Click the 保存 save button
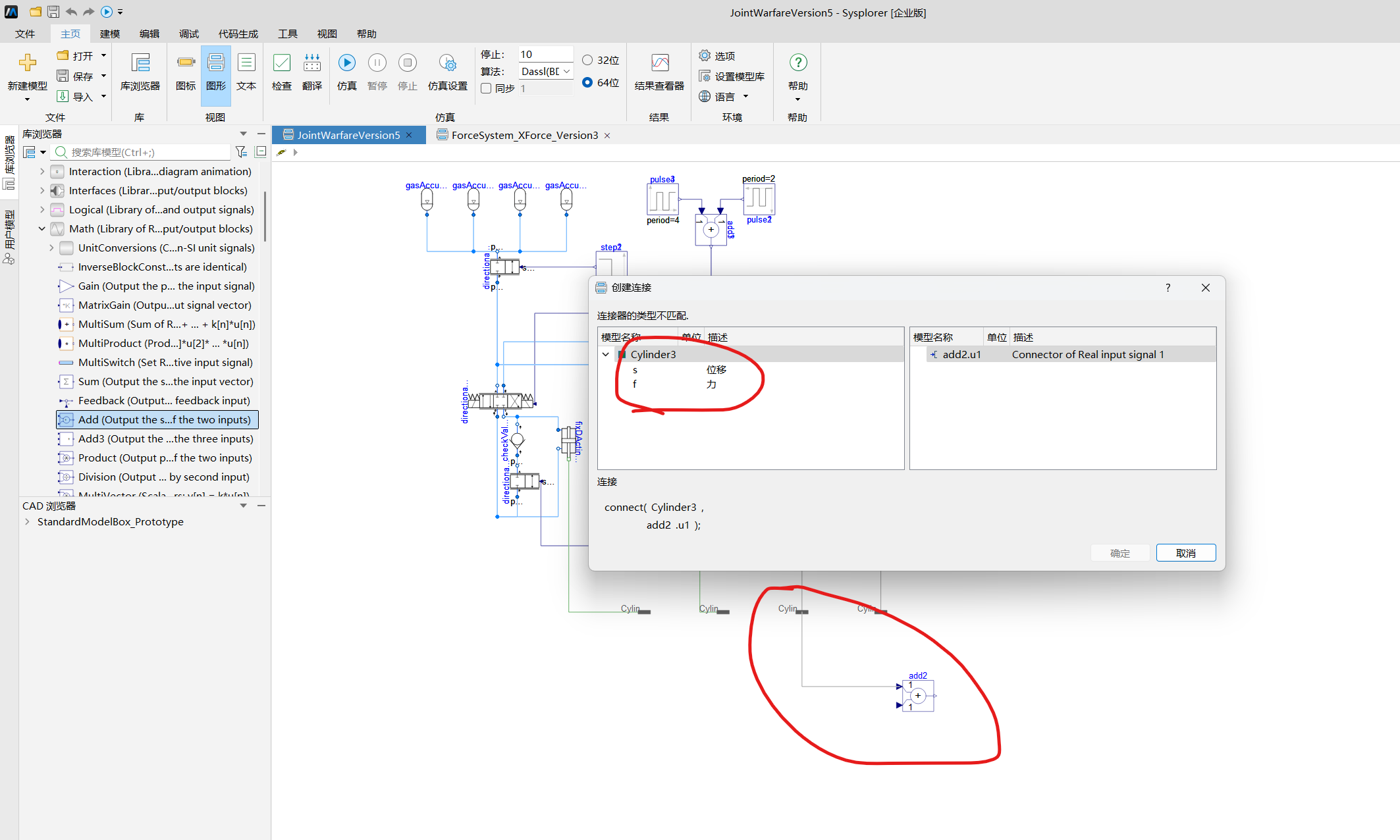Image resolution: width=1400 pixels, height=840 pixels. (75, 76)
